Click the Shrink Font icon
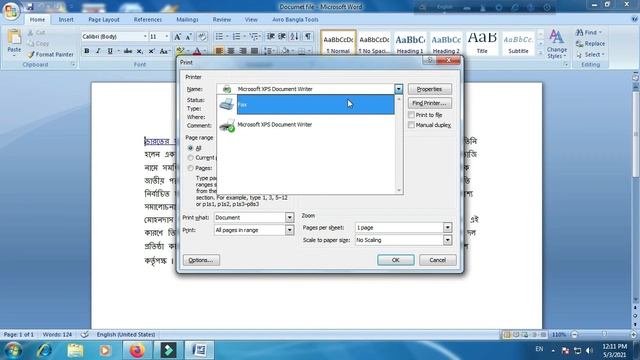This screenshot has width=640, height=360. coord(189,37)
